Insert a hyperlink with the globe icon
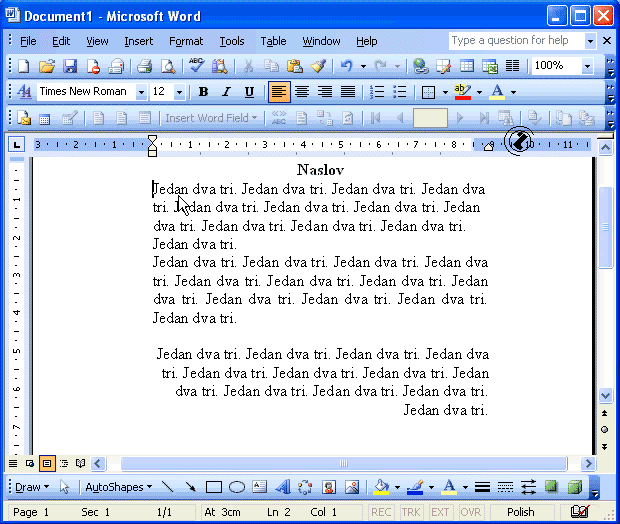 click(x=420, y=66)
